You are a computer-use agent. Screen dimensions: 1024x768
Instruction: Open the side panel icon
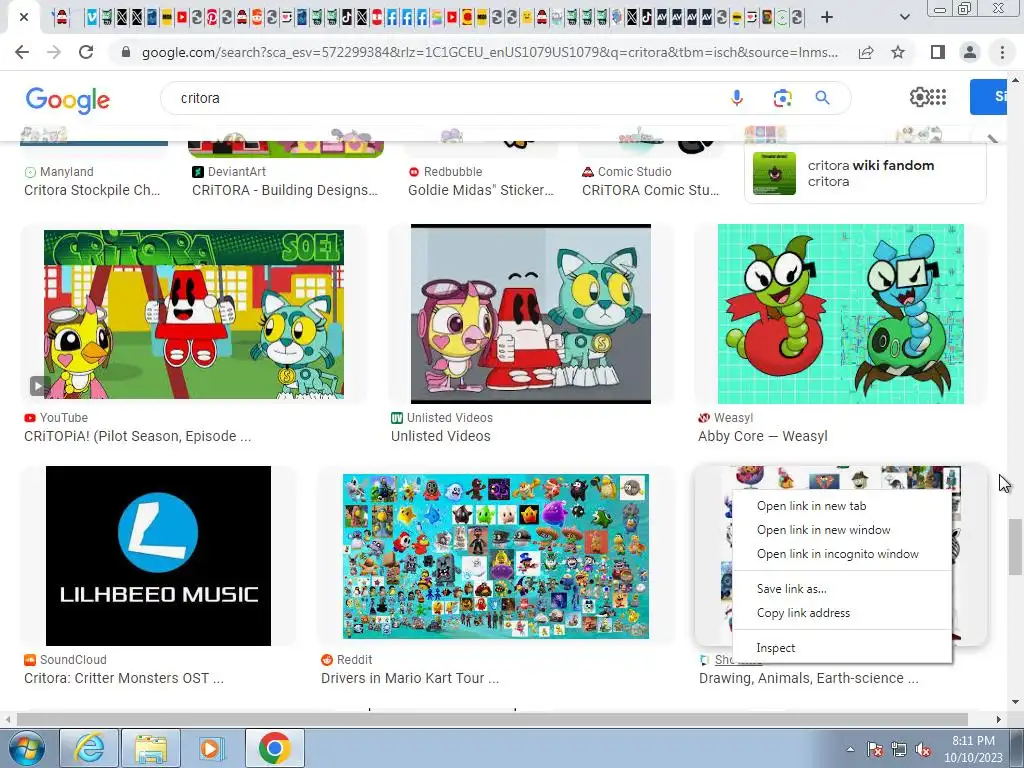pyautogui.click(x=938, y=52)
